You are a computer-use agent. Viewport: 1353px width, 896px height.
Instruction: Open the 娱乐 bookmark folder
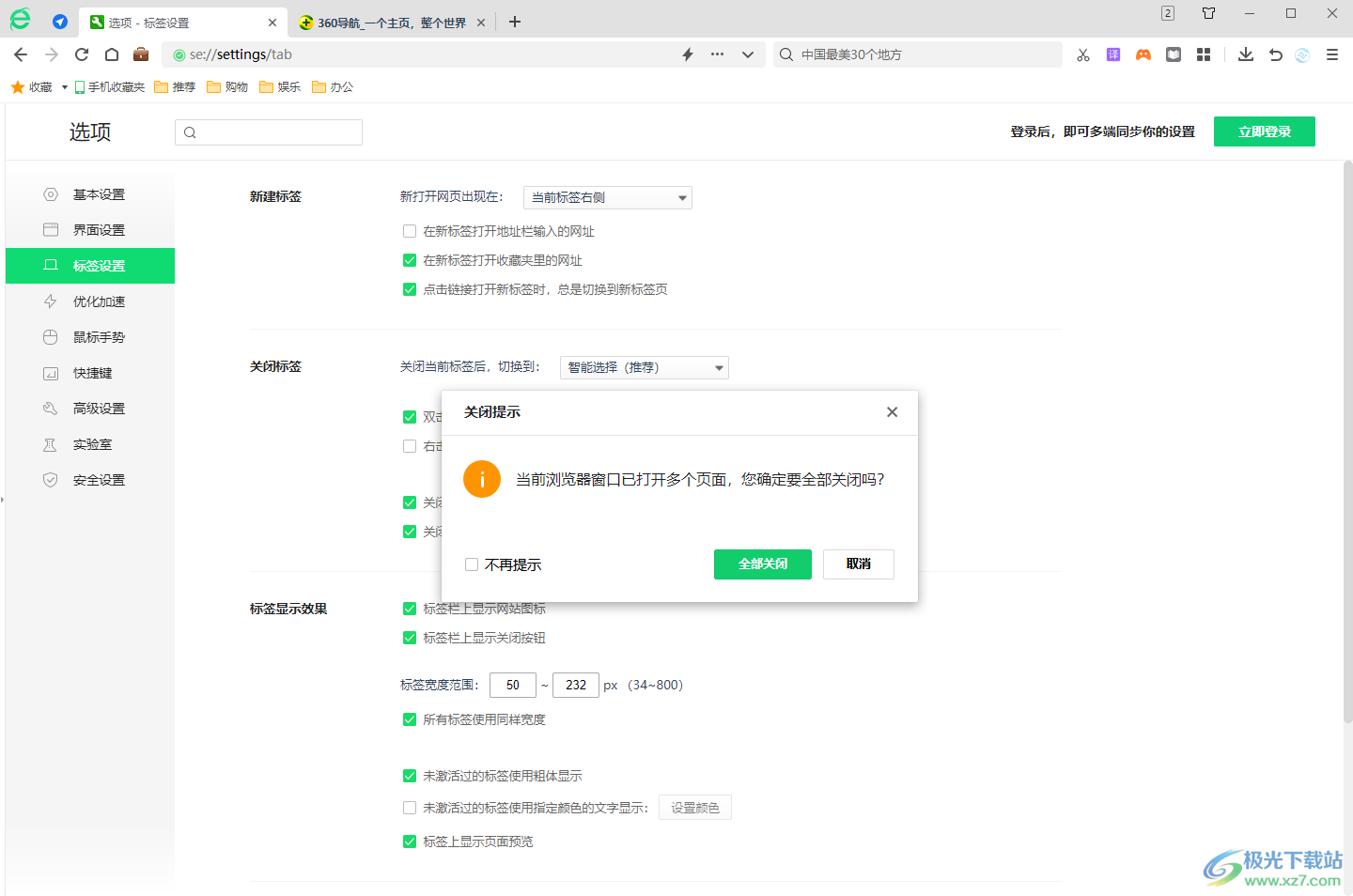pyautogui.click(x=280, y=87)
